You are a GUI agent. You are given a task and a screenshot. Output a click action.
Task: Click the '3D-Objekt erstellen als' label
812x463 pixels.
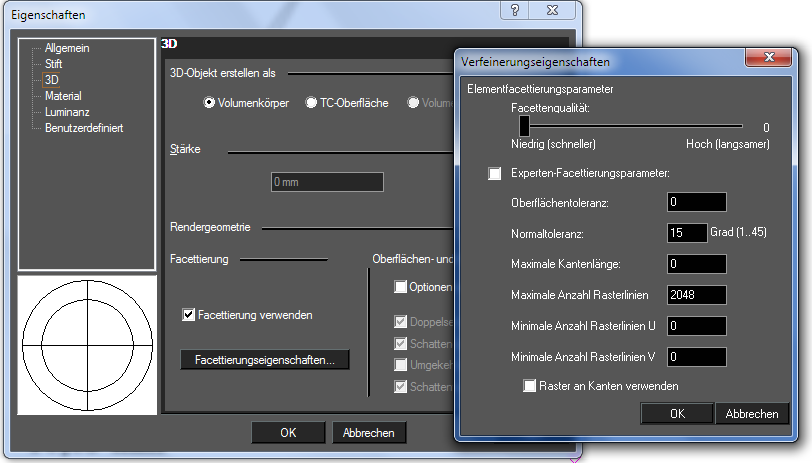coord(223,74)
